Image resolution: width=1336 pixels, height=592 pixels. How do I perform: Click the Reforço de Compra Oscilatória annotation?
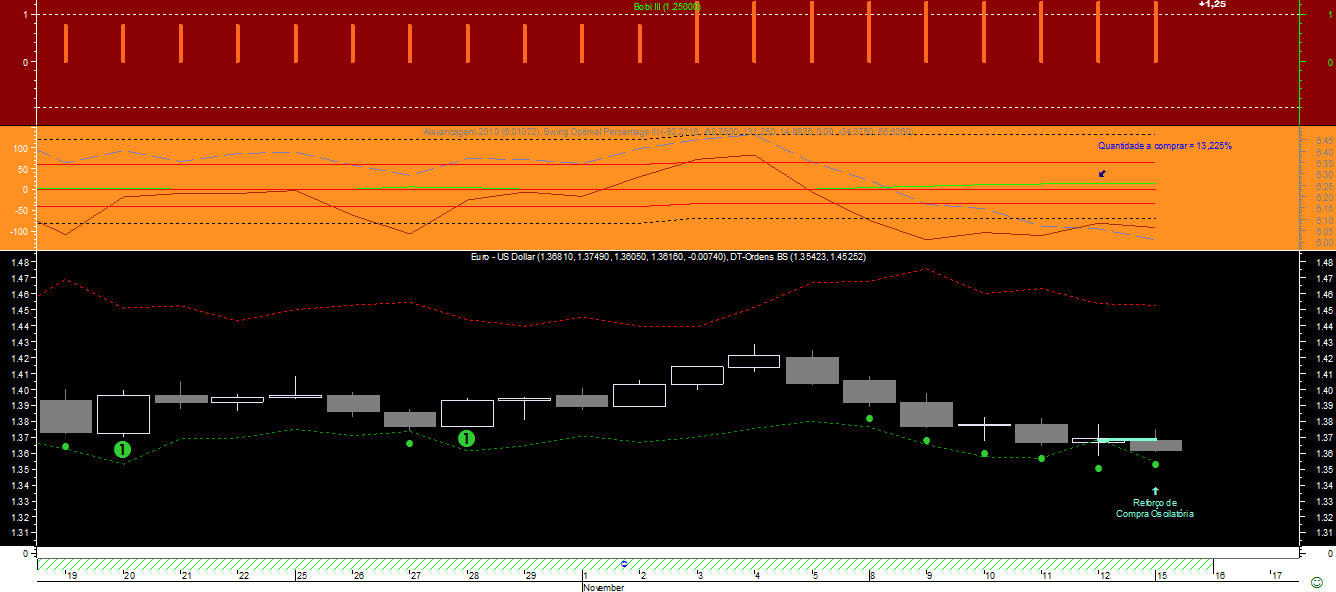coord(1155,508)
